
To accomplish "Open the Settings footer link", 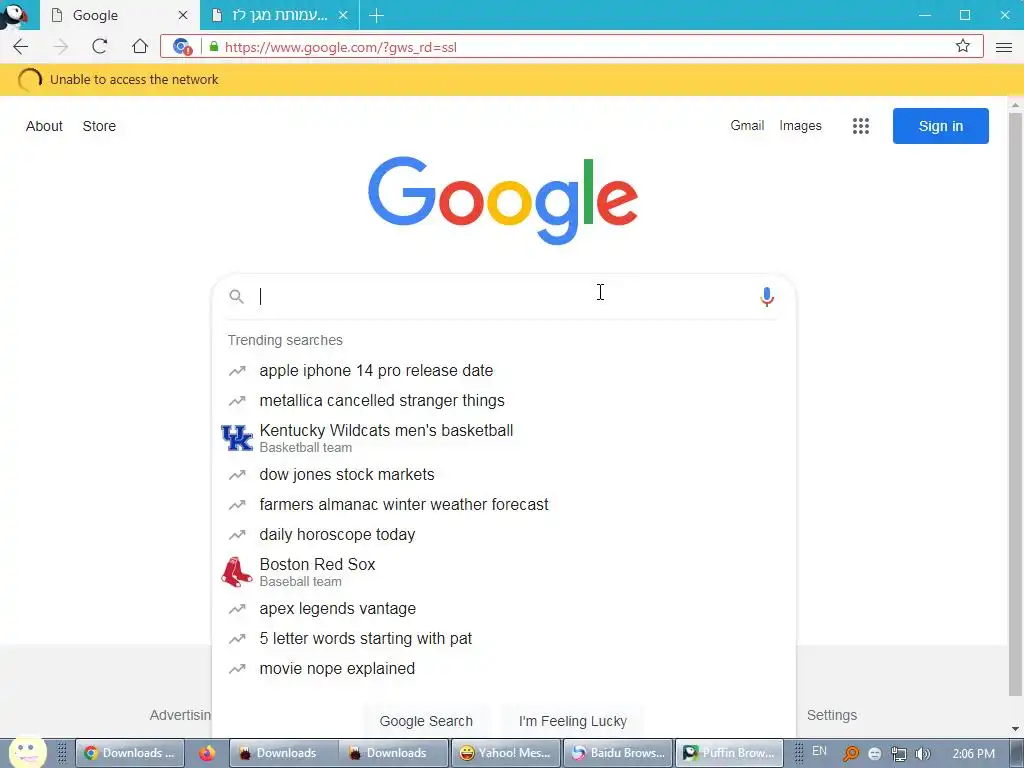I will [x=831, y=715].
